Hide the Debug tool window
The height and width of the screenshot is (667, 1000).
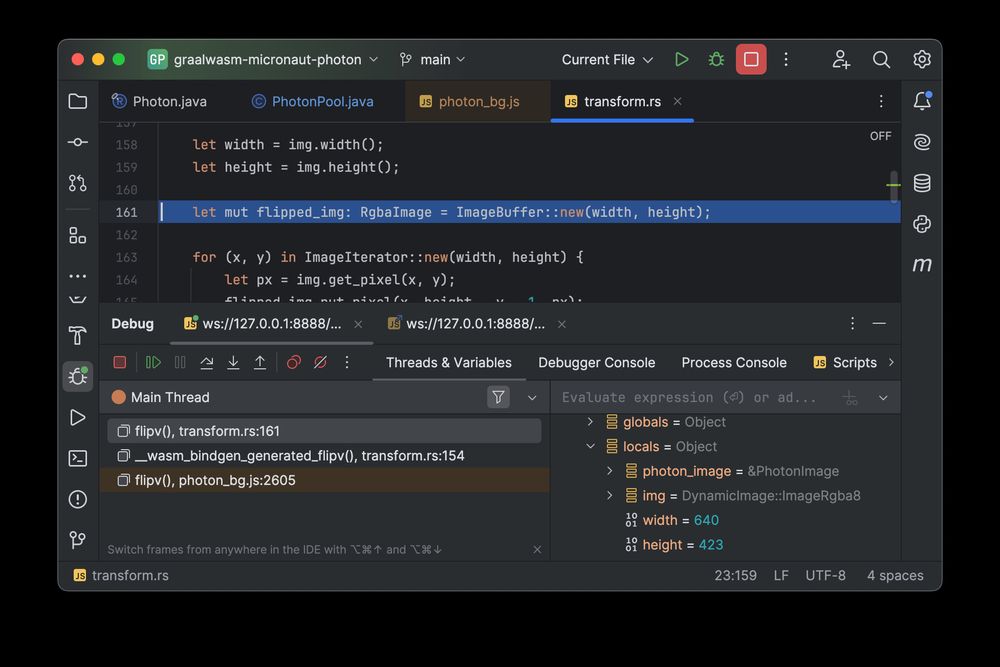tap(879, 323)
